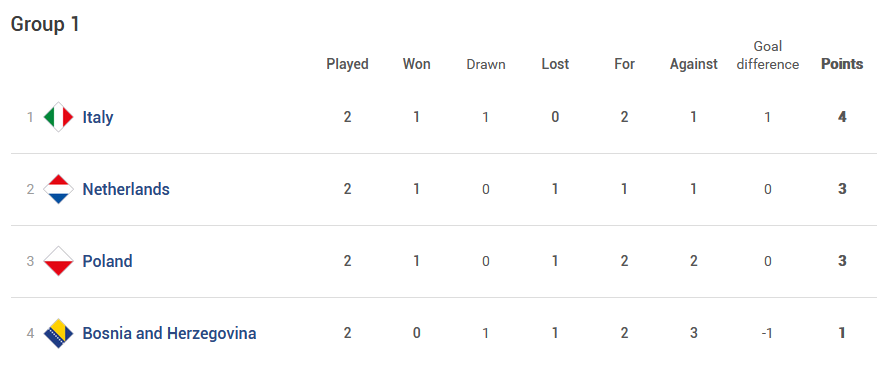Open the Netherlands team link
This screenshot has height=367, width=882.
click(126, 189)
